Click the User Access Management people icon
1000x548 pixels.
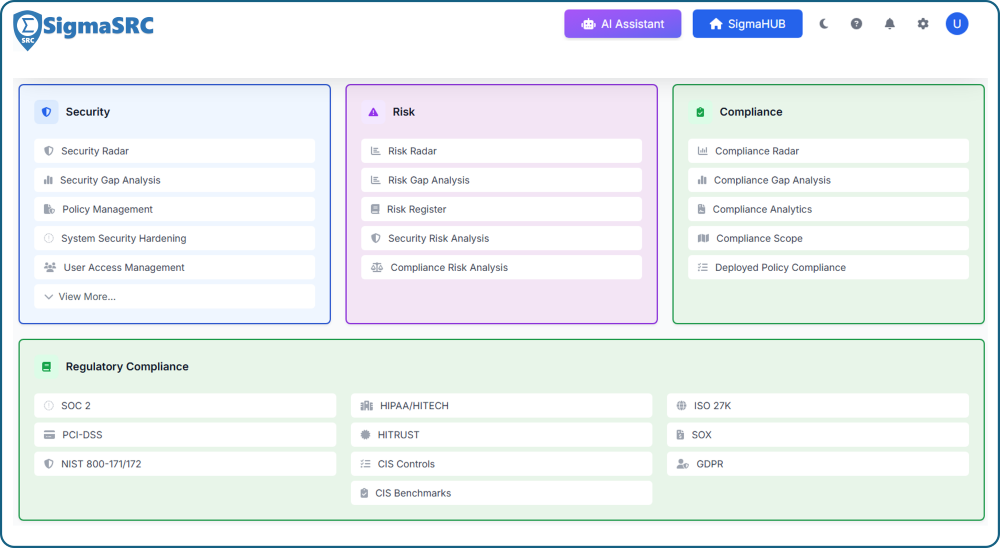point(50,268)
